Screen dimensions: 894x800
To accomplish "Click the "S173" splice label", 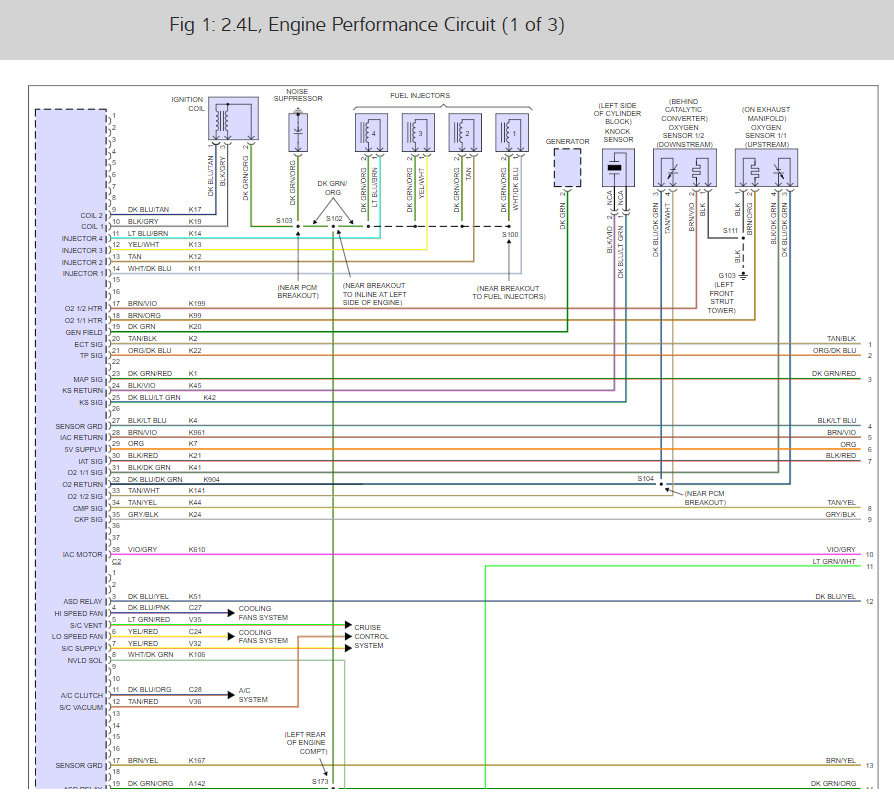I will click(x=320, y=782).
